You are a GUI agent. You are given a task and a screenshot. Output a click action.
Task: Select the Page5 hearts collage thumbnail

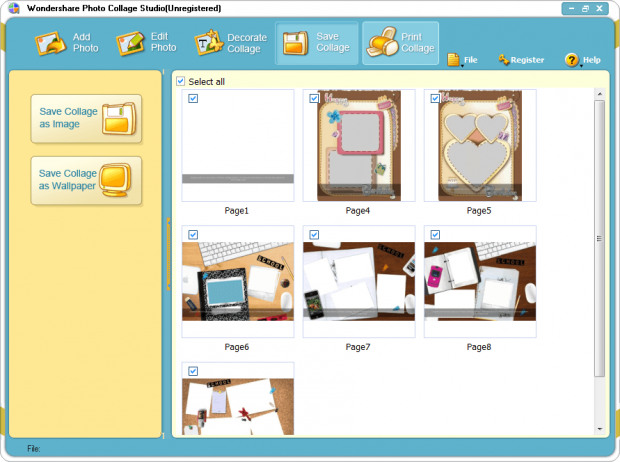[x=480, y=145]
